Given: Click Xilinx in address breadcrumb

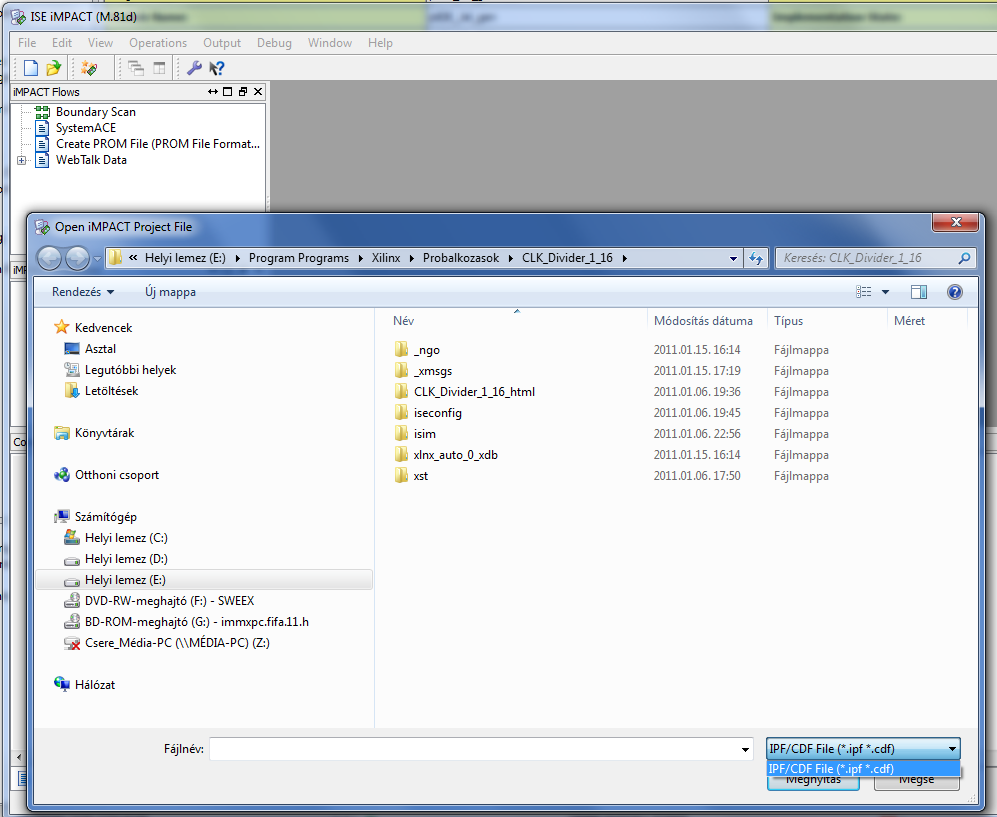Looking at the screenshot, I should point(386,257).
